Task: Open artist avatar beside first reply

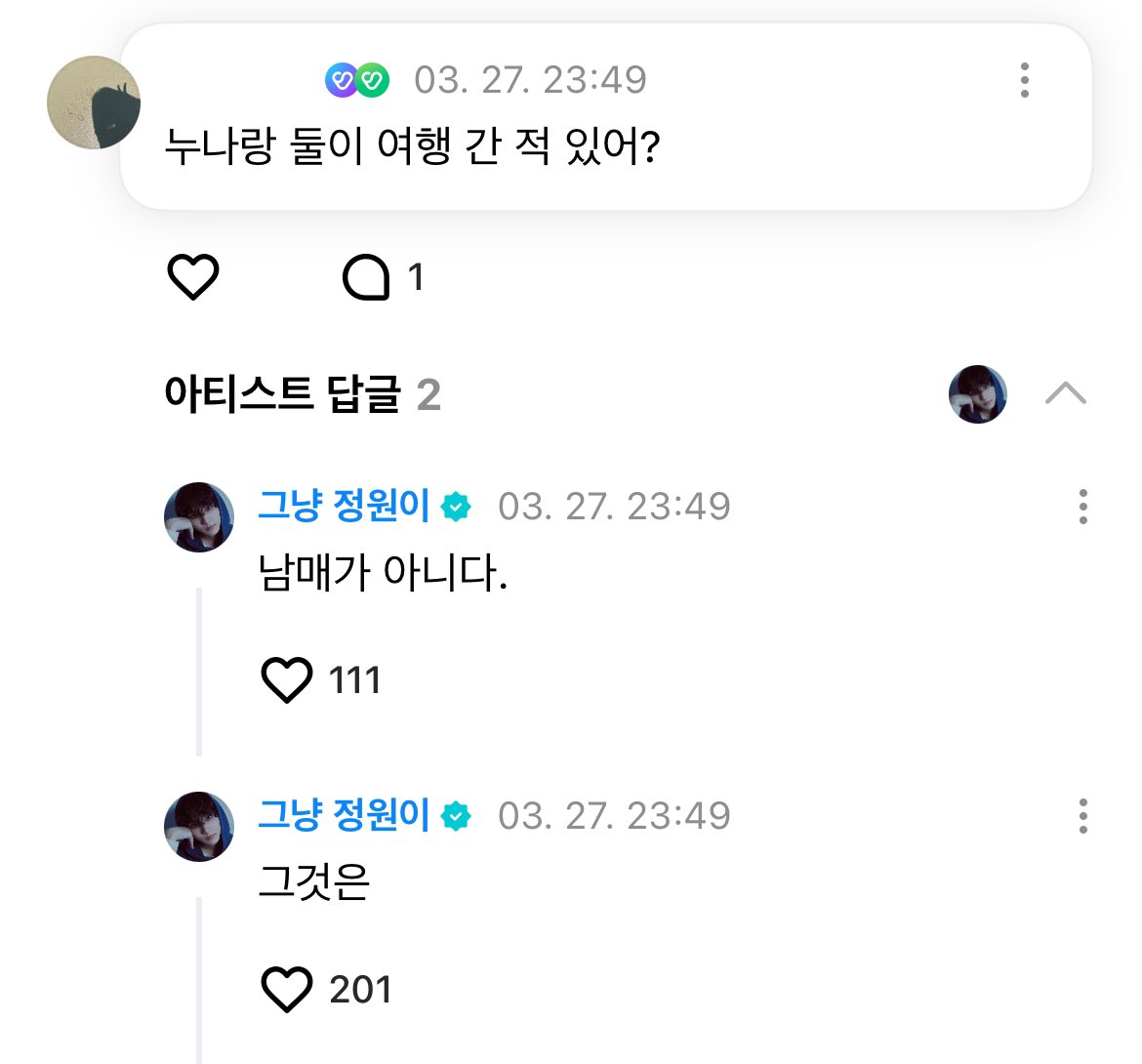Action: [x=199, y=517]
